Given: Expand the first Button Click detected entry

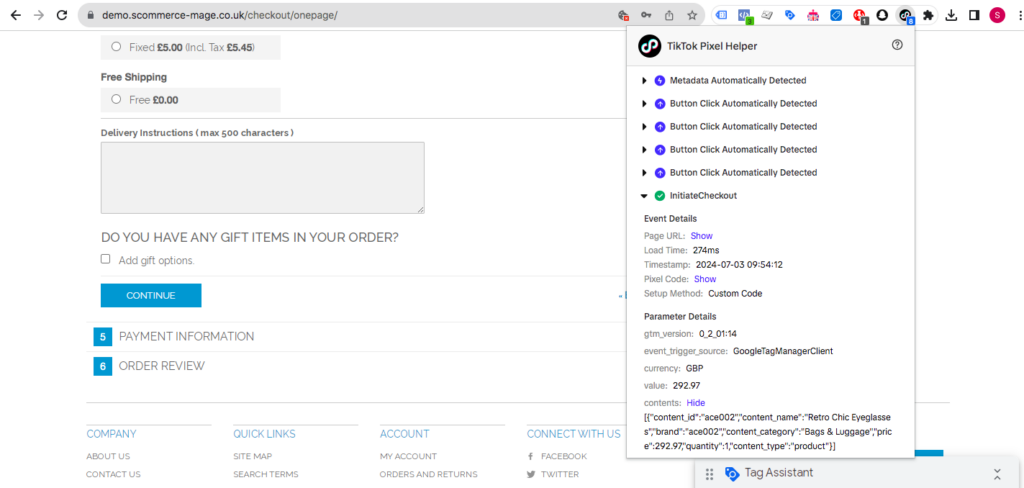Looking at the screenshot, I should 645,104.
